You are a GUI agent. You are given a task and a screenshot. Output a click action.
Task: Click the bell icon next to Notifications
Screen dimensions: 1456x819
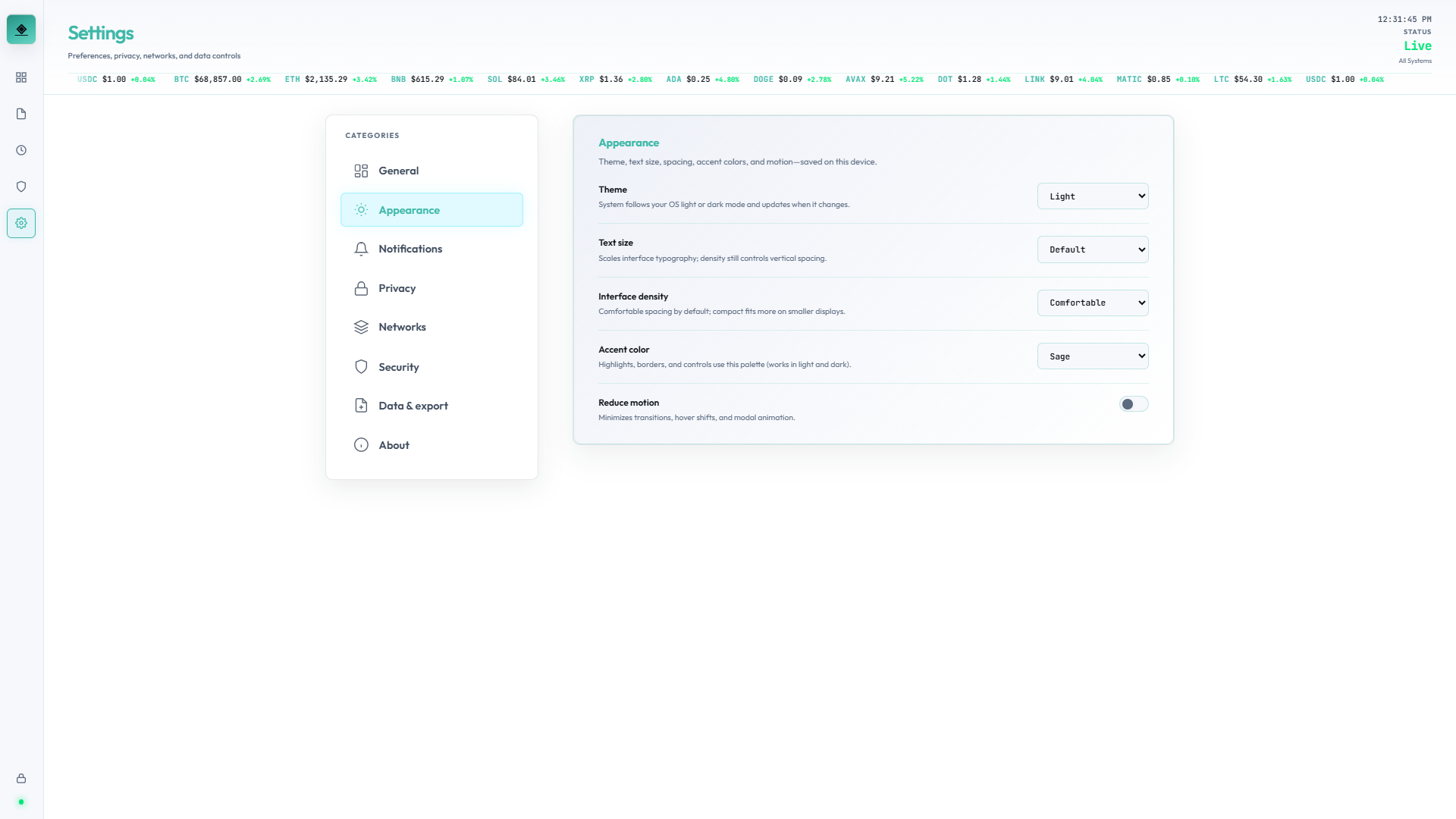pos(361,249)
